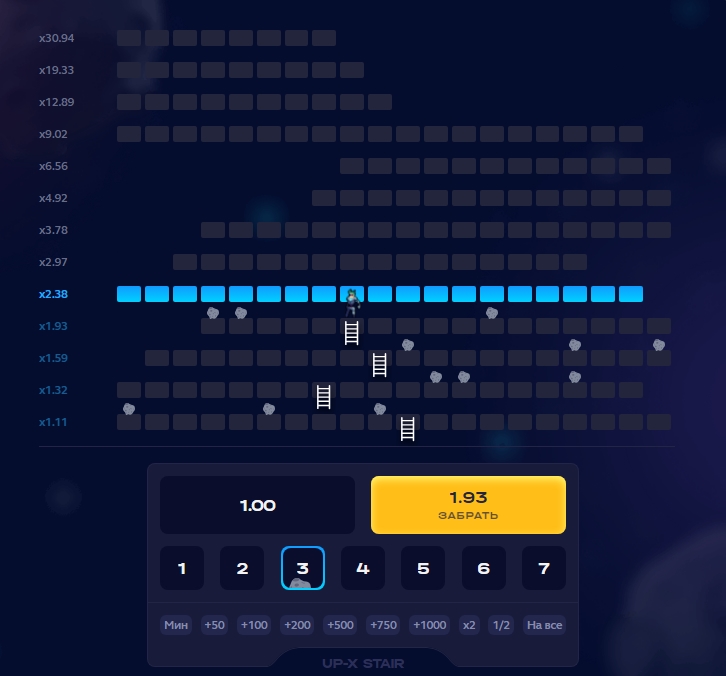Set bet to minimum with Мин
The image size is (726, 676).
[x=176, y=625]
